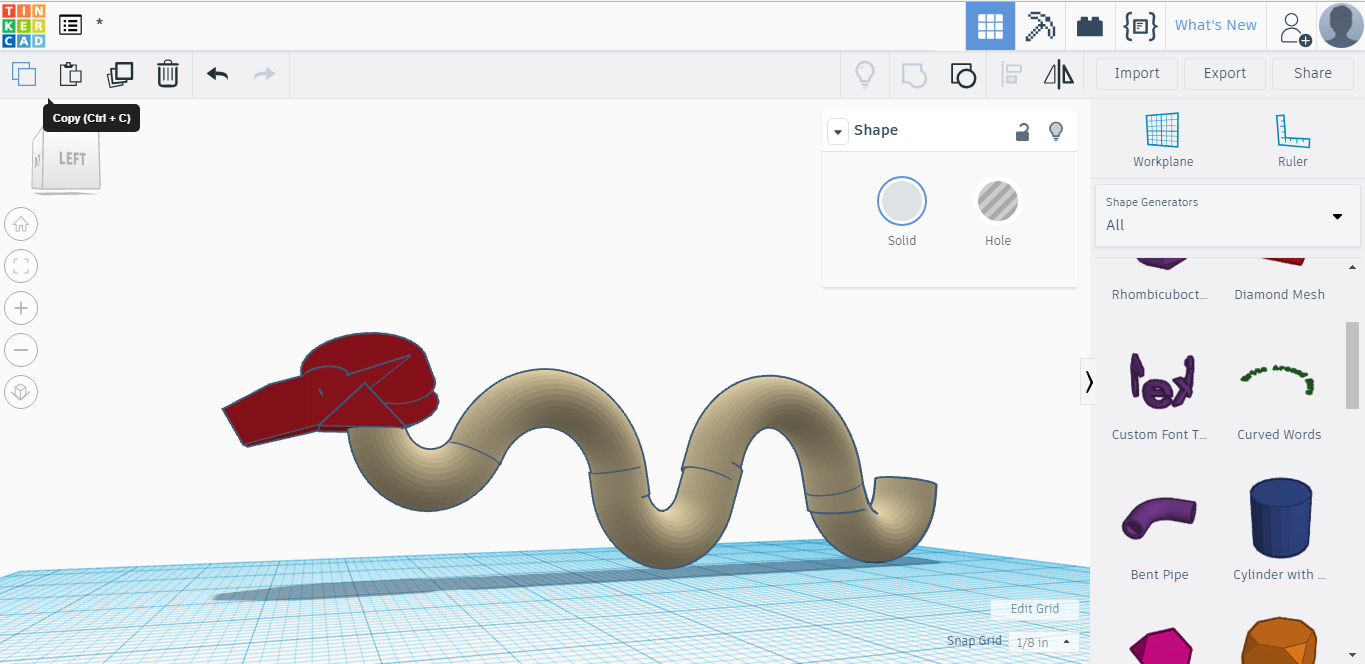Click the Copy icon
1365x664 pixels.
tap(24, 74)
